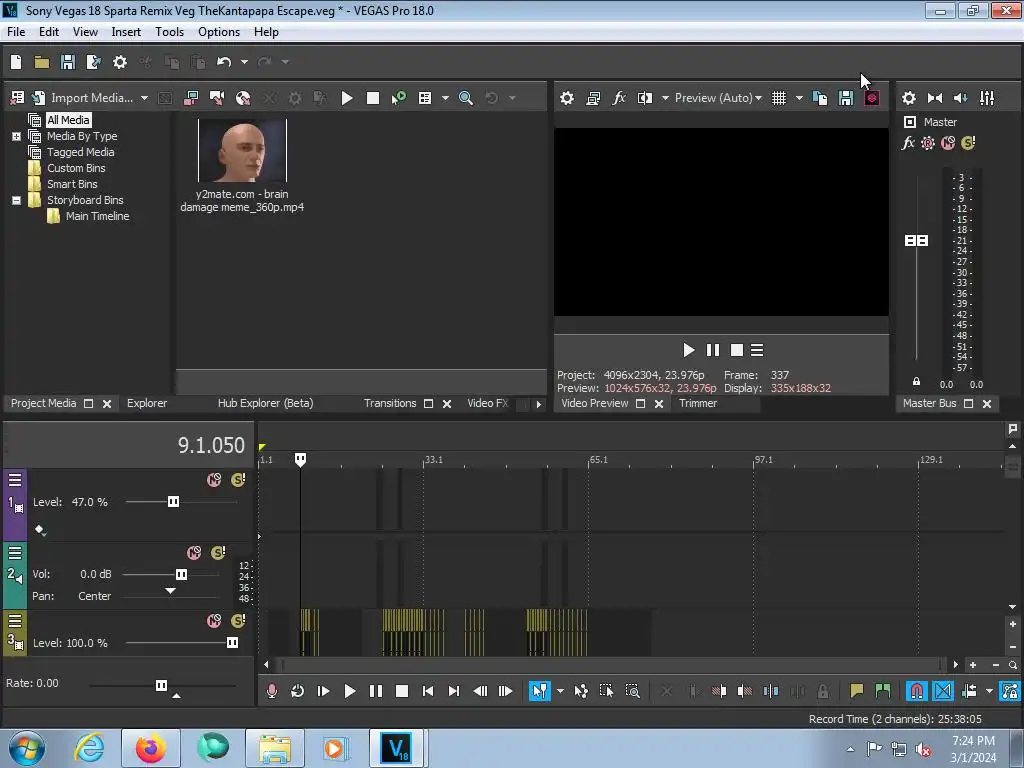Open track 3 hamburger menu
The image size is (1024, 768).
15,620
